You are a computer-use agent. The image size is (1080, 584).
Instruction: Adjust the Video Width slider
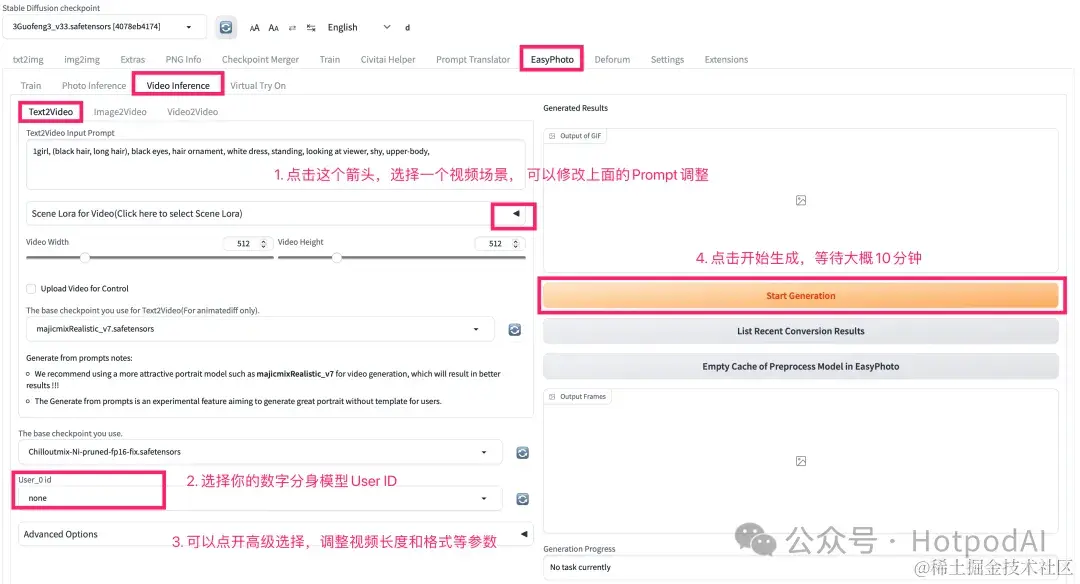[85, 257]
